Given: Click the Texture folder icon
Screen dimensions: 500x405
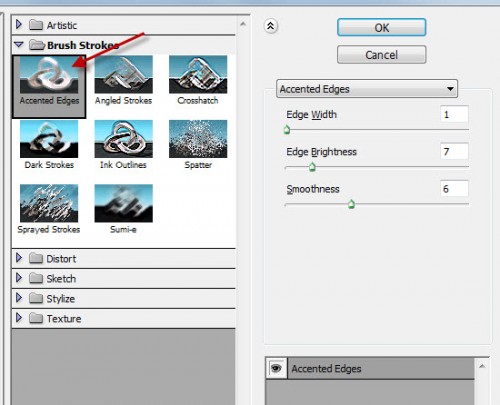Looking at the screenshot, I should (x=36, y=318).
